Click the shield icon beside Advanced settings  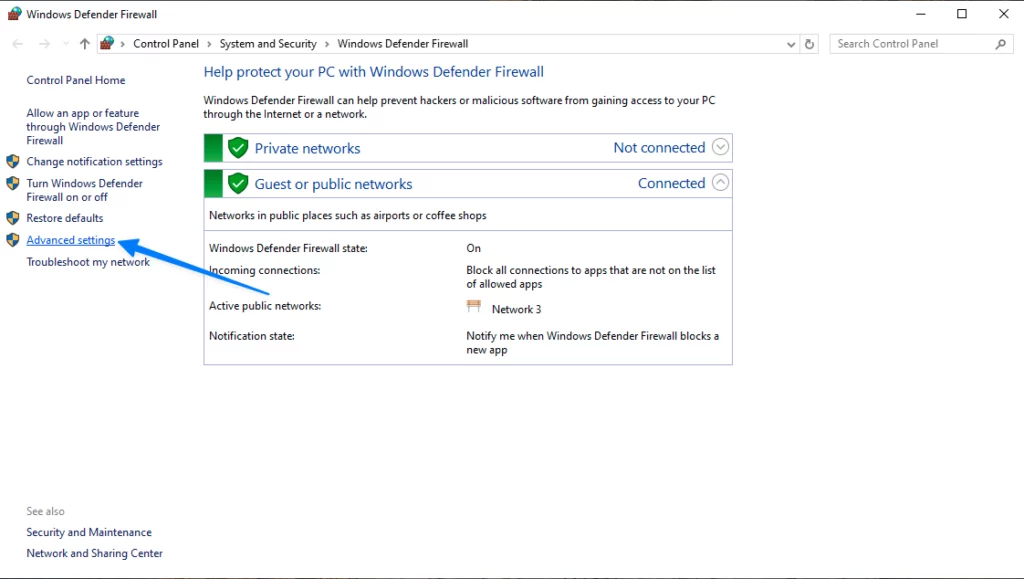(x=11, y=240)
